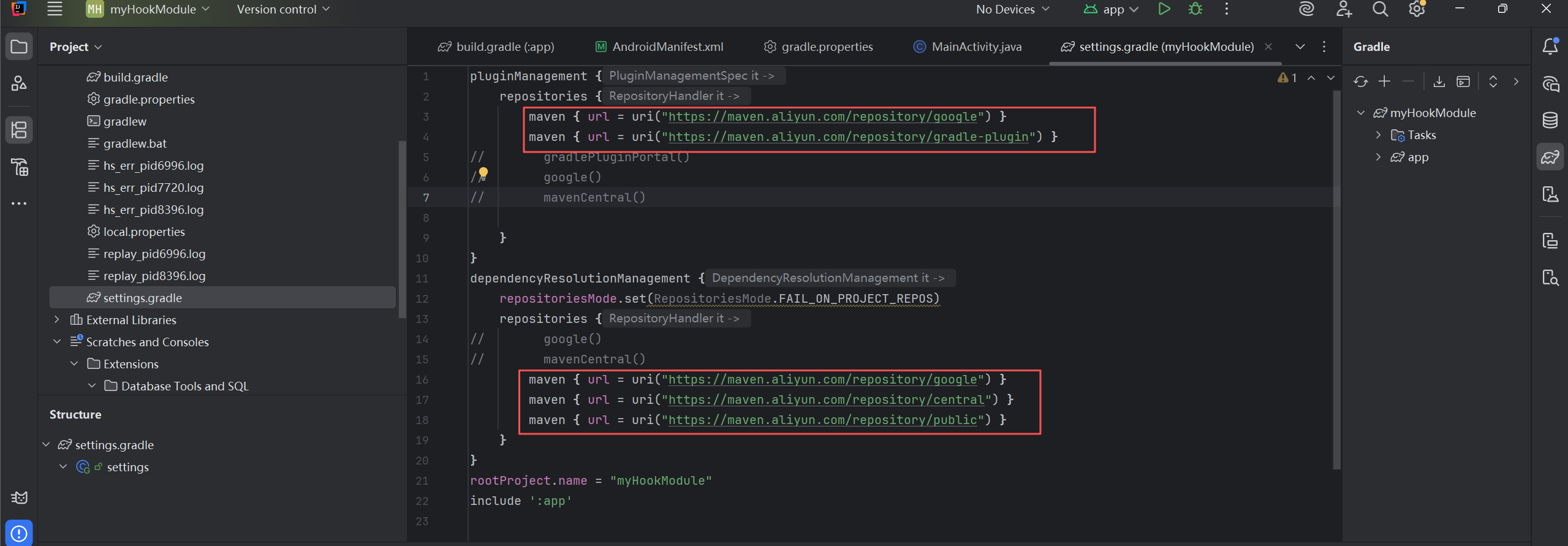Screen dimensions: 1568x546
Task: Open the No Devices dropdown
Action: (x=1012, y=9)
